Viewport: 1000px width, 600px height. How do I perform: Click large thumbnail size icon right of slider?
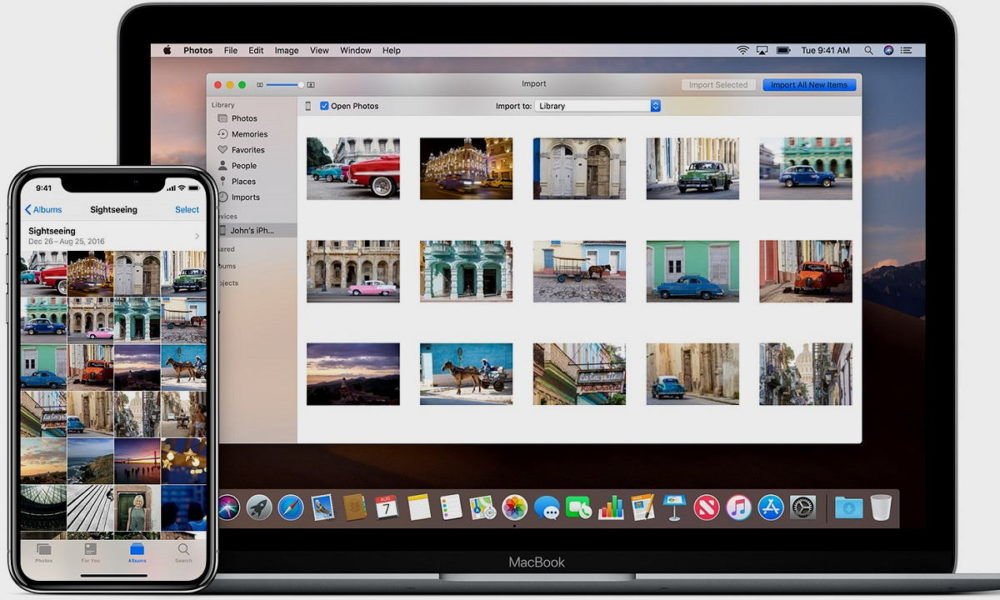pos(311,85)
